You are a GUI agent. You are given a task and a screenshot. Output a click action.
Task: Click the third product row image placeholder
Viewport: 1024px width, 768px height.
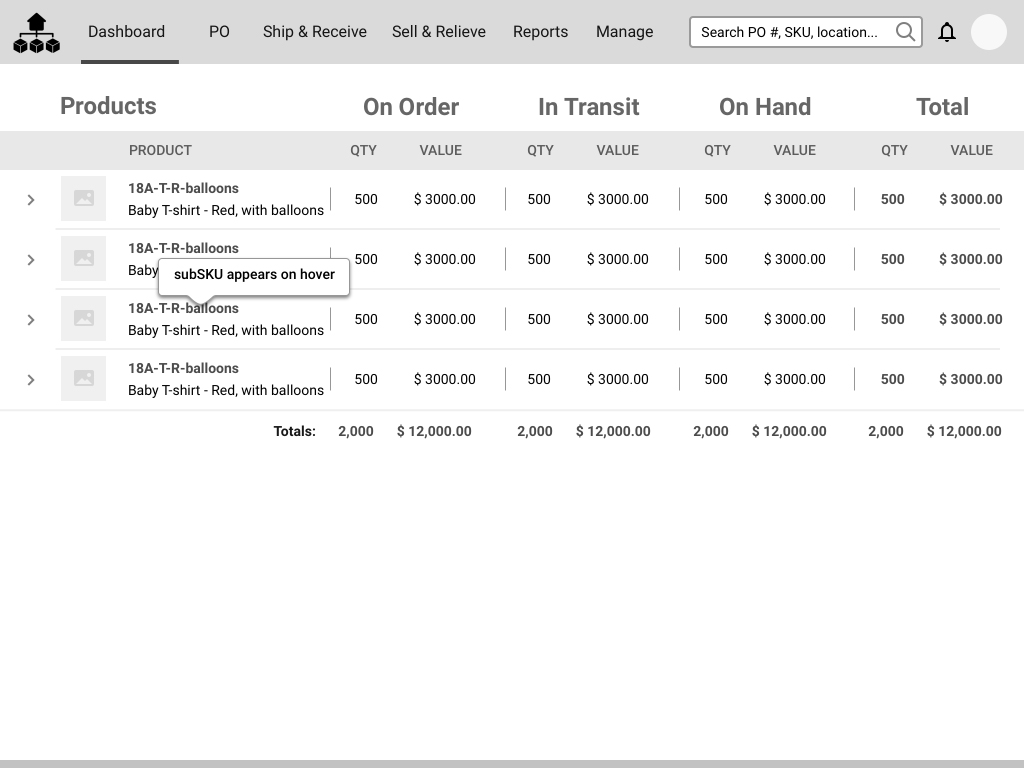pos(83,319)
